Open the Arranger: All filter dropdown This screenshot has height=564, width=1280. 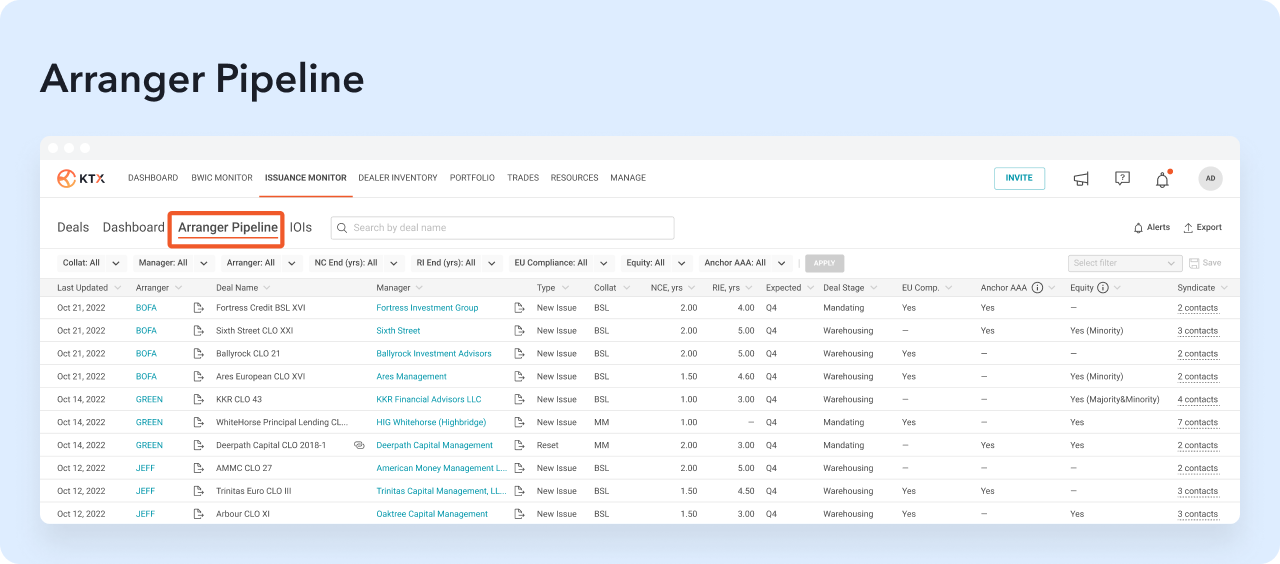click(x=261, y=263)
